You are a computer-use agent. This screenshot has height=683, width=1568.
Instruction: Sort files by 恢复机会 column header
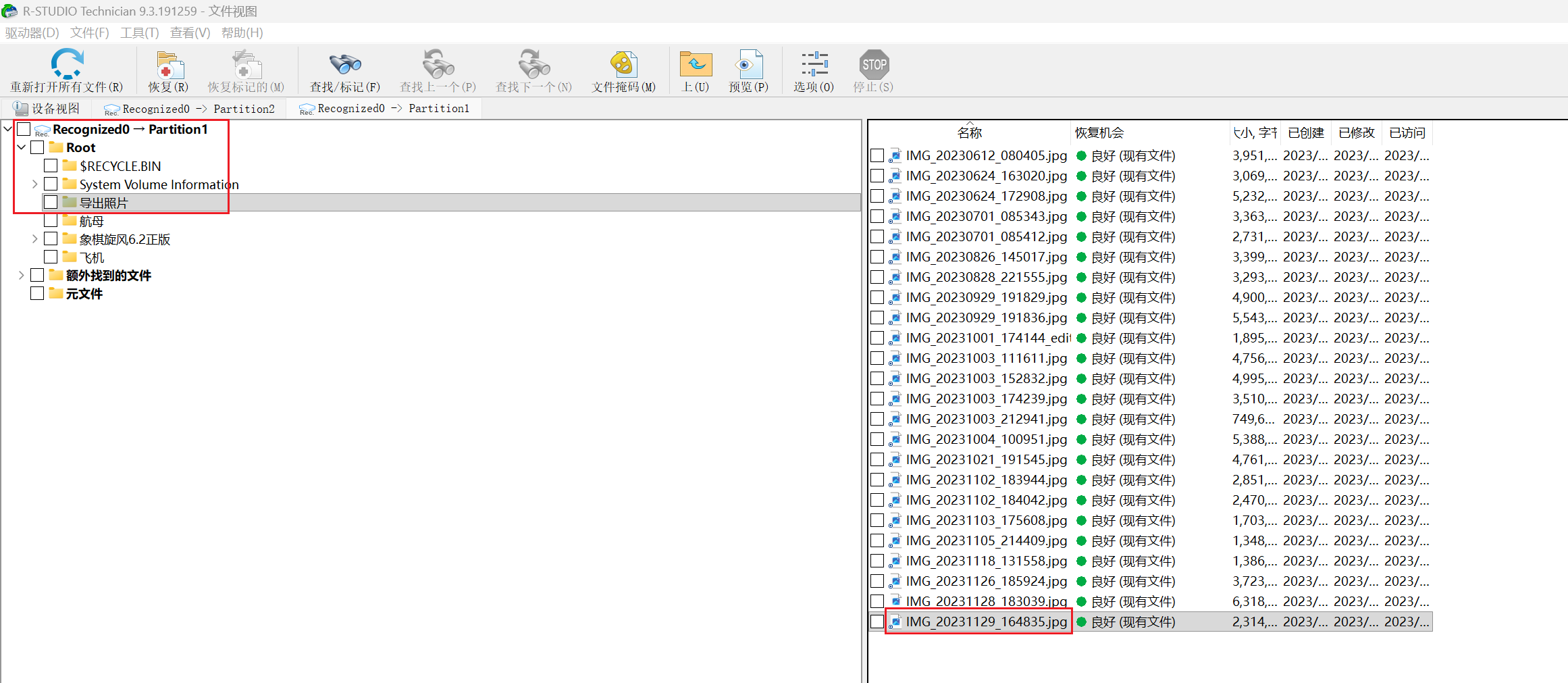tap(1099, 133)
